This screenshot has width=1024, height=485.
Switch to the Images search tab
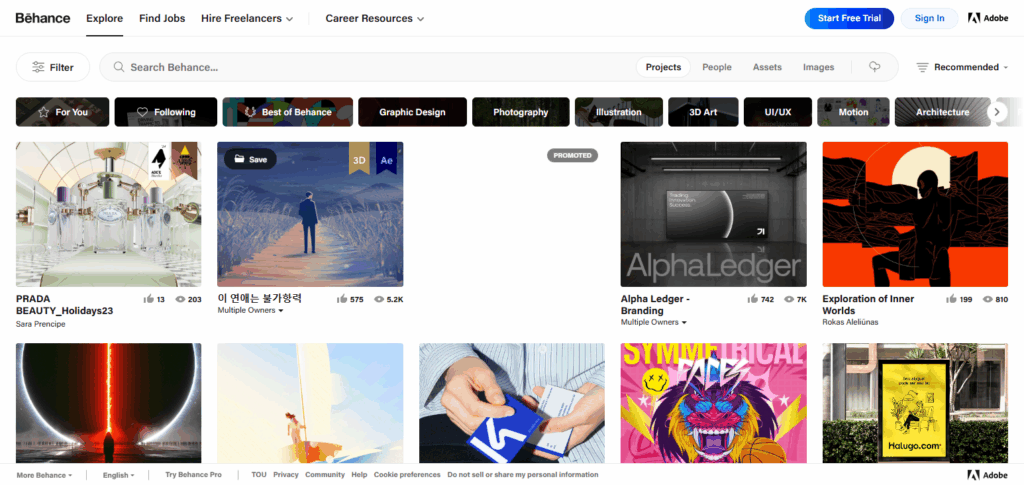coord(818,67)
